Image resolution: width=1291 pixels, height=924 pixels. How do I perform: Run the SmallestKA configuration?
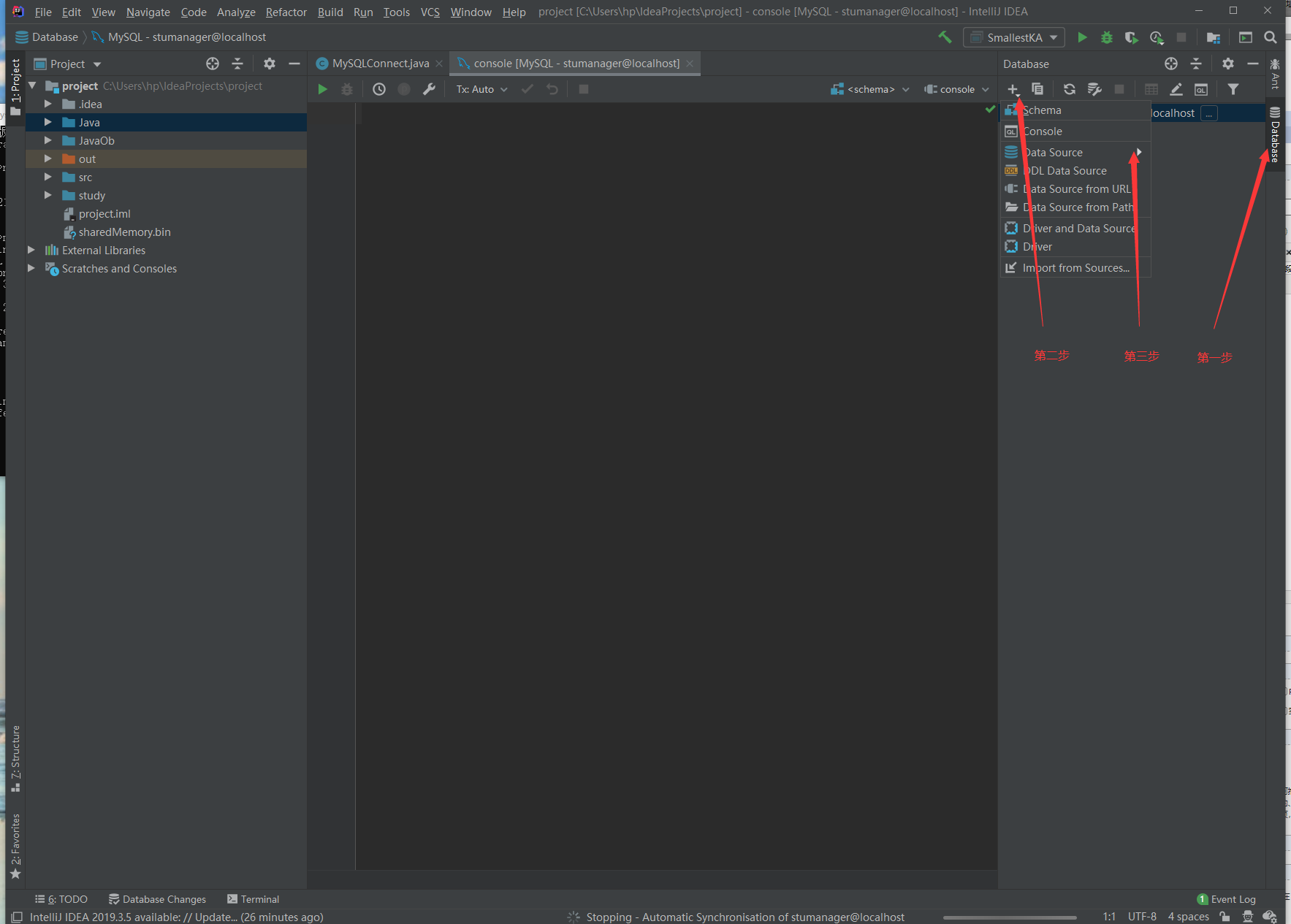coord(1082,37)
